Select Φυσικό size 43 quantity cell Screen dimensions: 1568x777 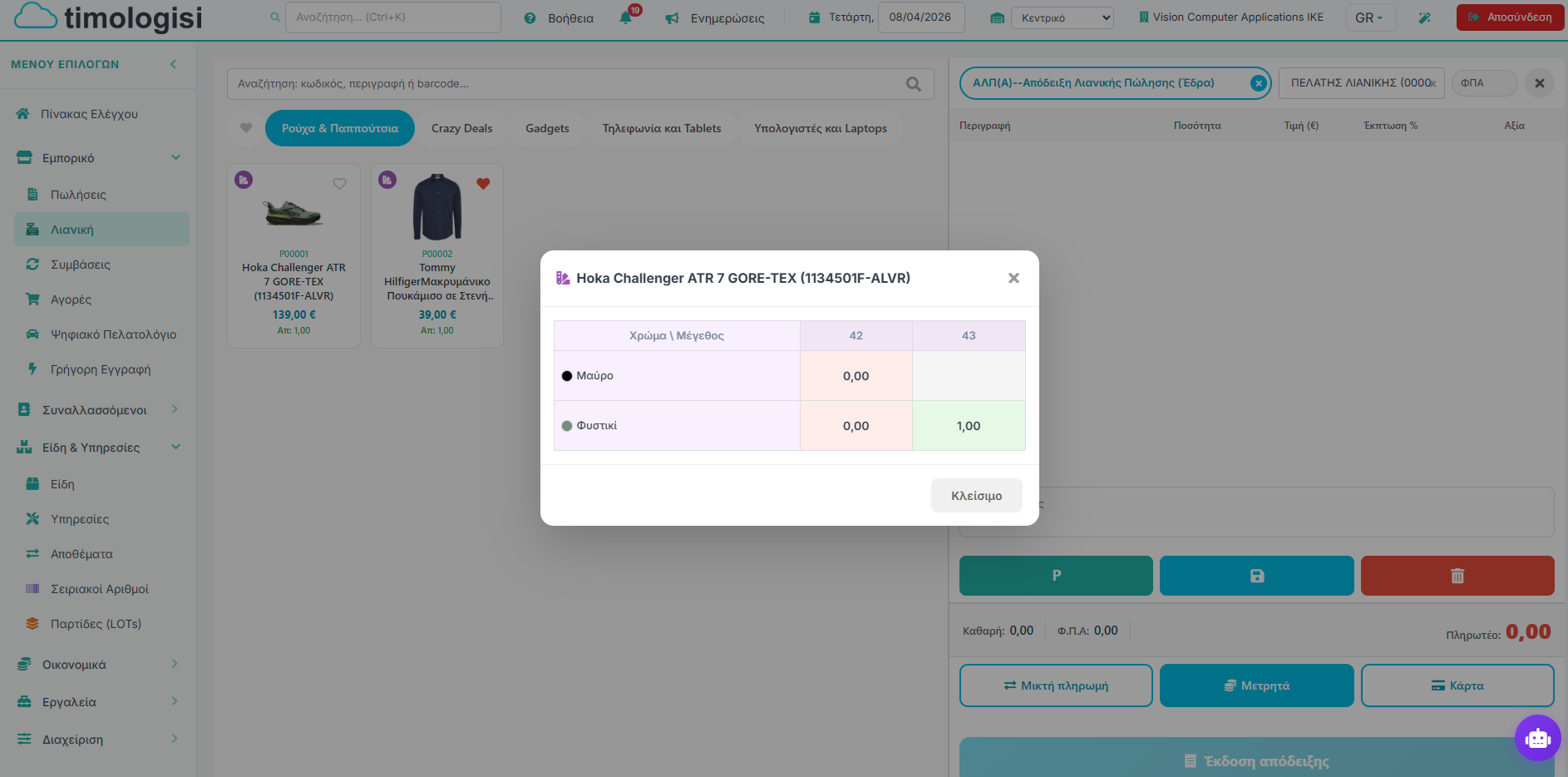tap(969, 426)
